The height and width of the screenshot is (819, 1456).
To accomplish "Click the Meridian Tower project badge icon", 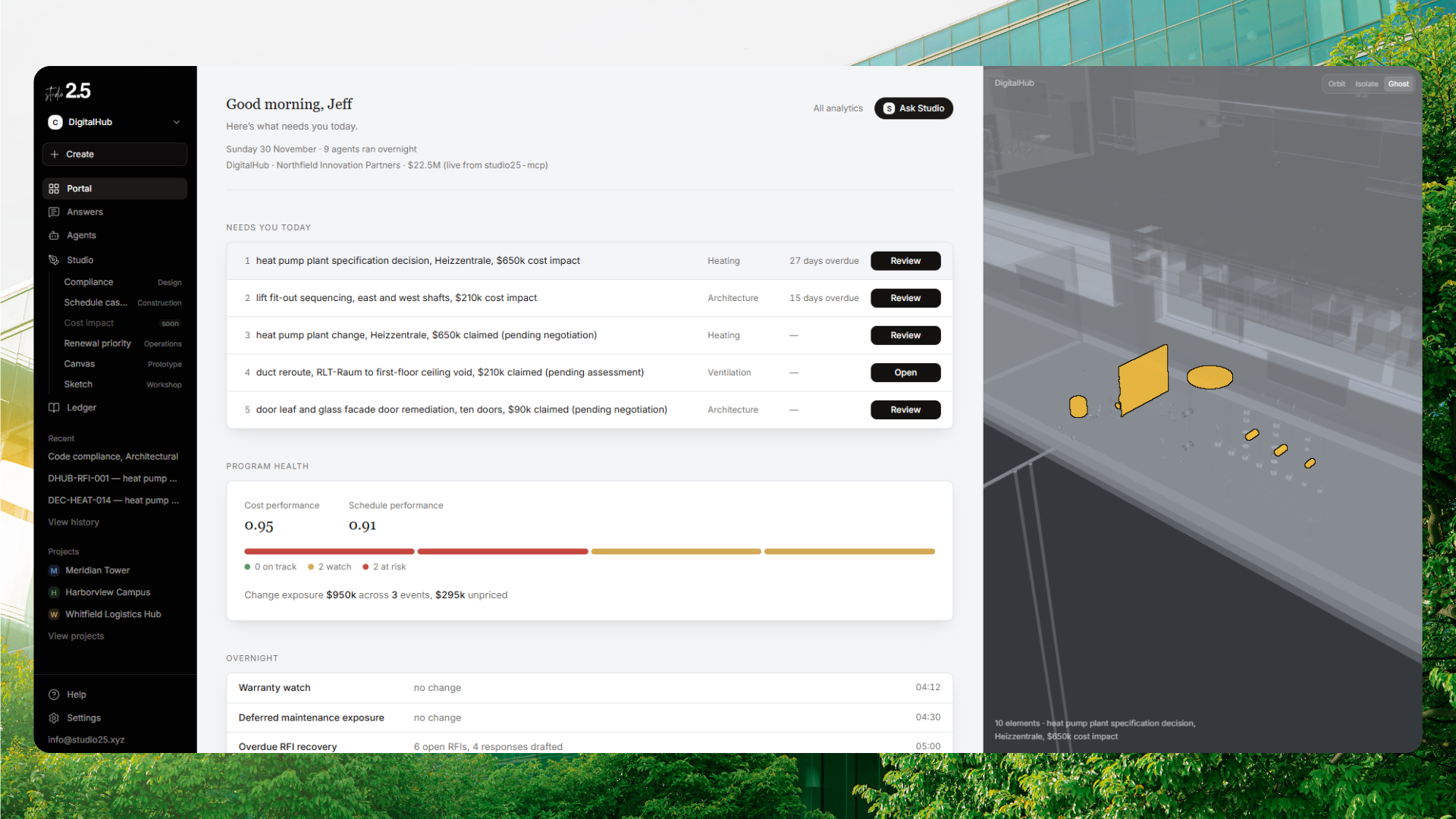I will 54,571.
